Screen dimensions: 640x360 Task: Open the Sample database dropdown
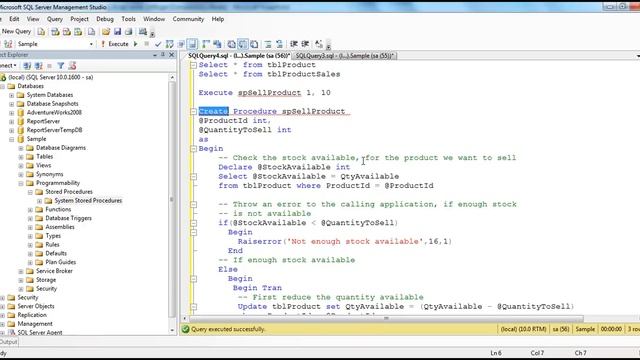pos(91,44)
